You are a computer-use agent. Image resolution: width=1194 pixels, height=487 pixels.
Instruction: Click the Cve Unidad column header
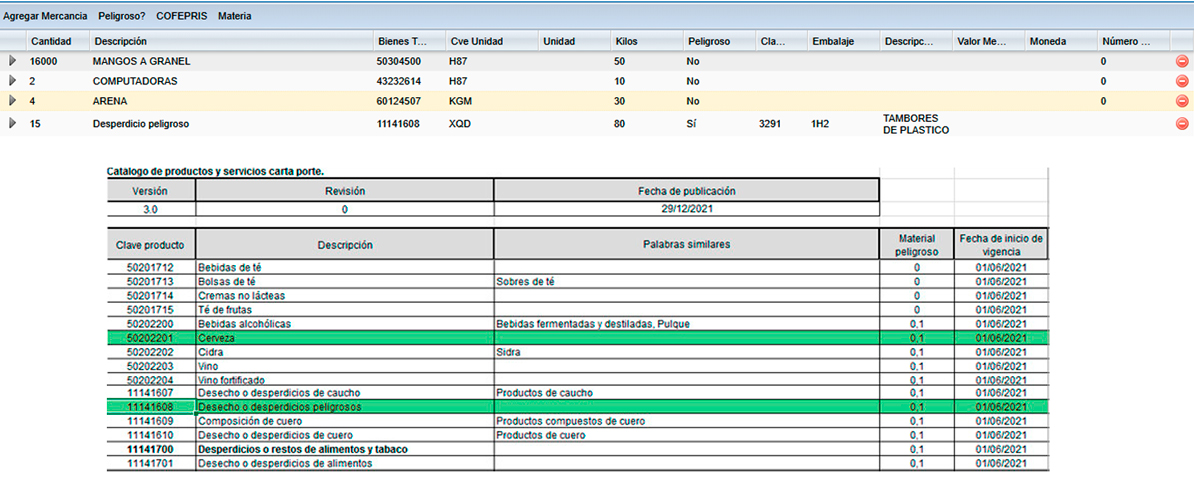click(476, 41)
